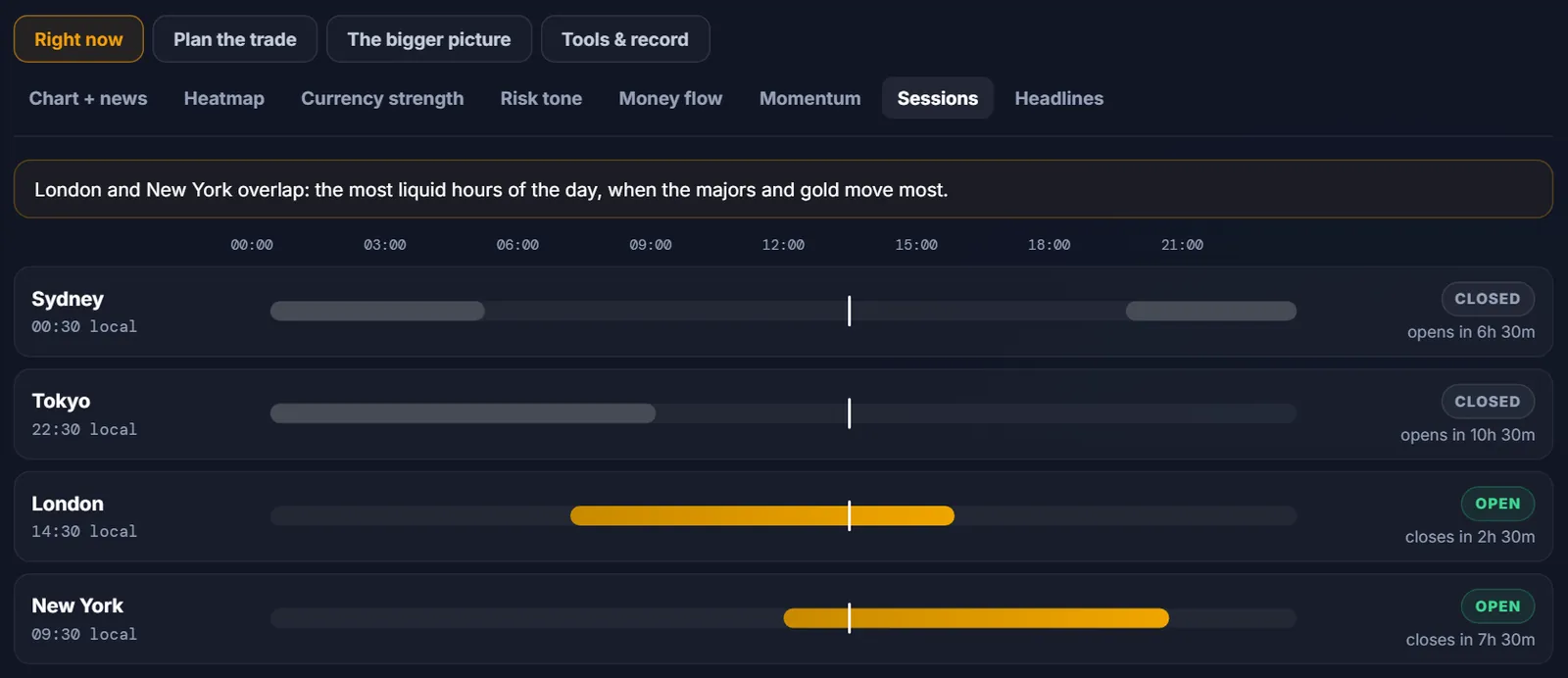The width and height of the screenshot is (1568, 678).
Task: Go to Chart + news sub-tab
Action: (x=88, y=98)
